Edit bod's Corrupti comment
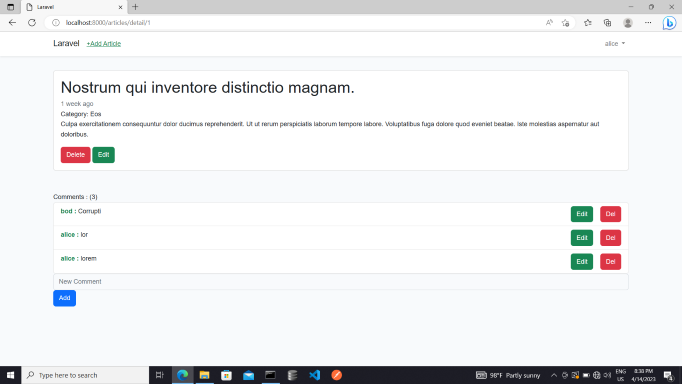 pos(582,214)
